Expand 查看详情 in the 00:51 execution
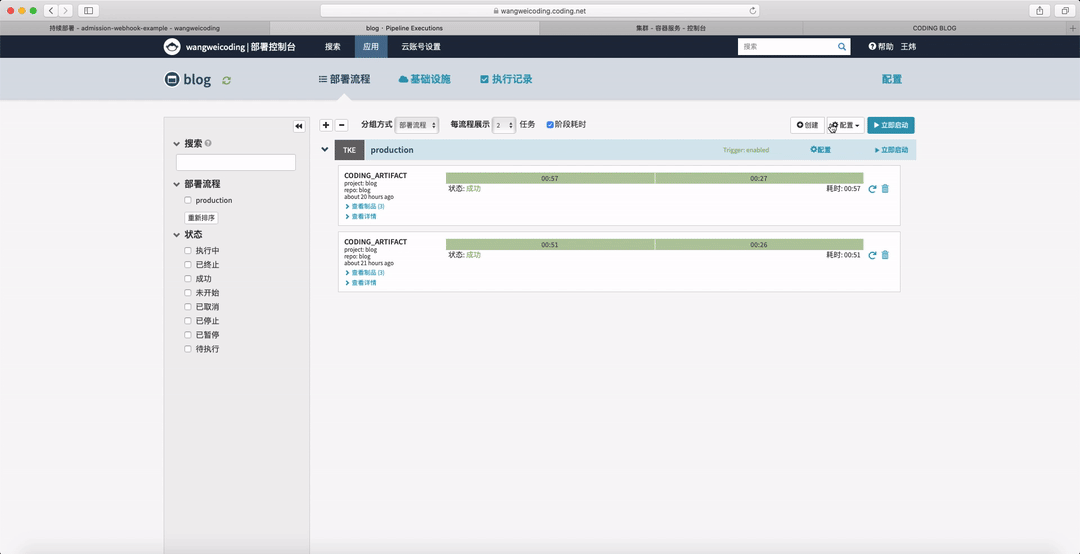Screen dimensions: 1080x554 point(360,283)
